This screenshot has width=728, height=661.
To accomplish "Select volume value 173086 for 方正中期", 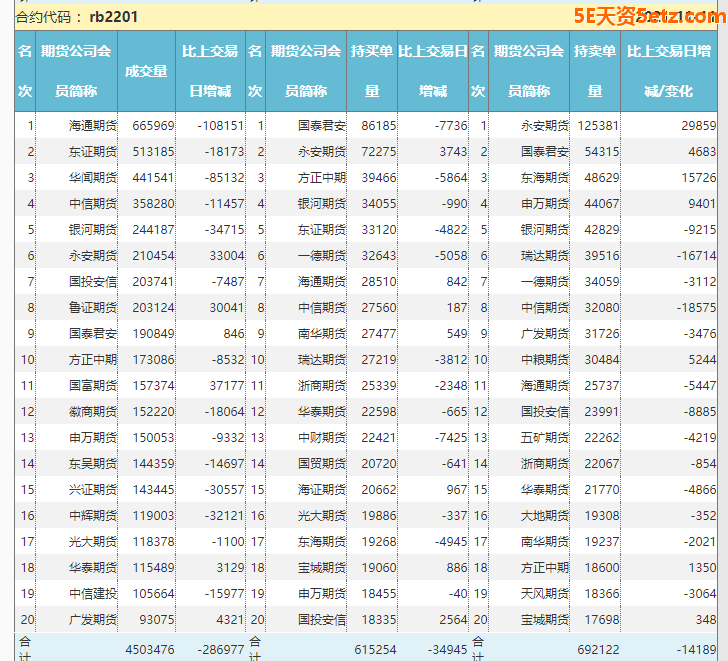I will point(153,359).
